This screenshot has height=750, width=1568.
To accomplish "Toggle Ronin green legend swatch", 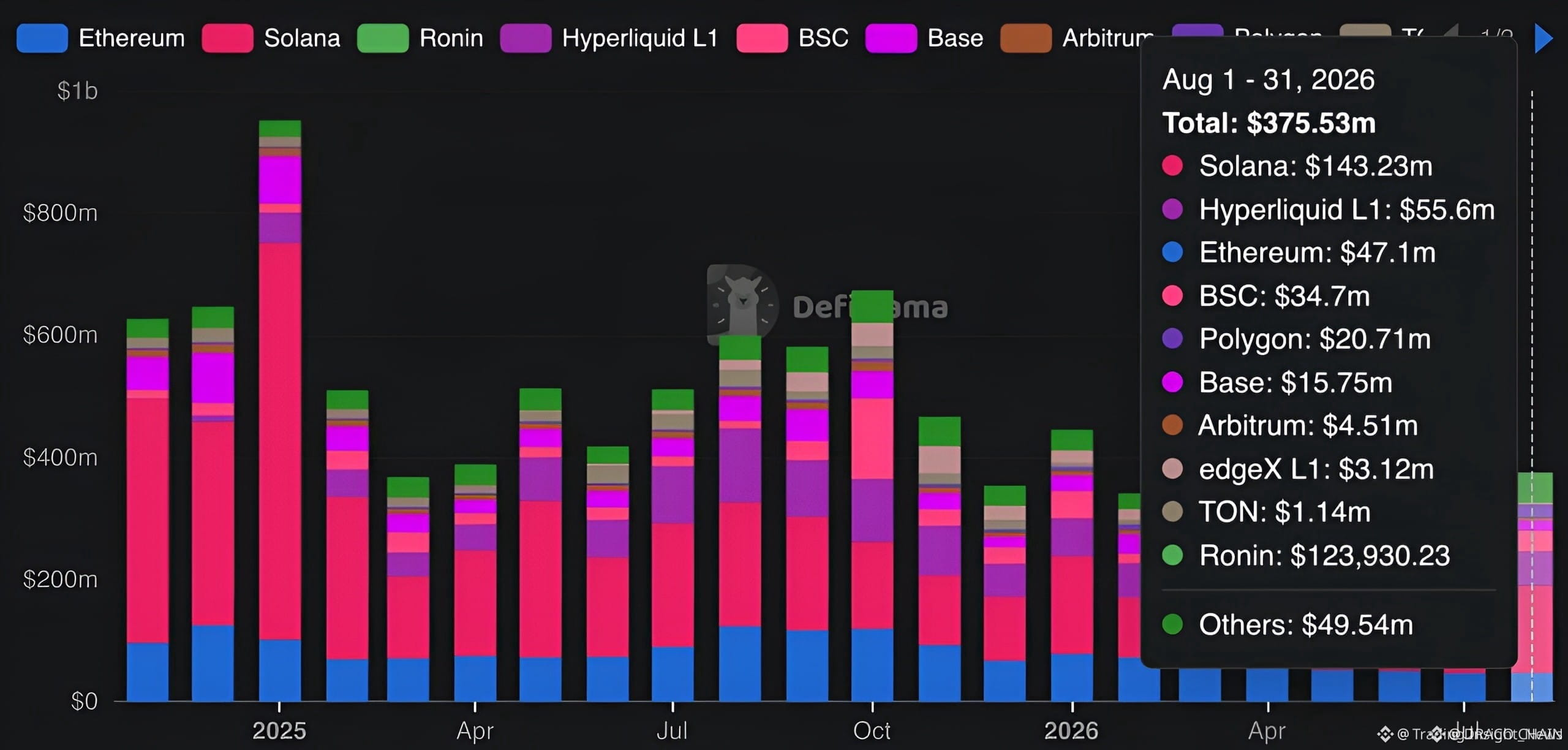I will click(x=383, y=38).
